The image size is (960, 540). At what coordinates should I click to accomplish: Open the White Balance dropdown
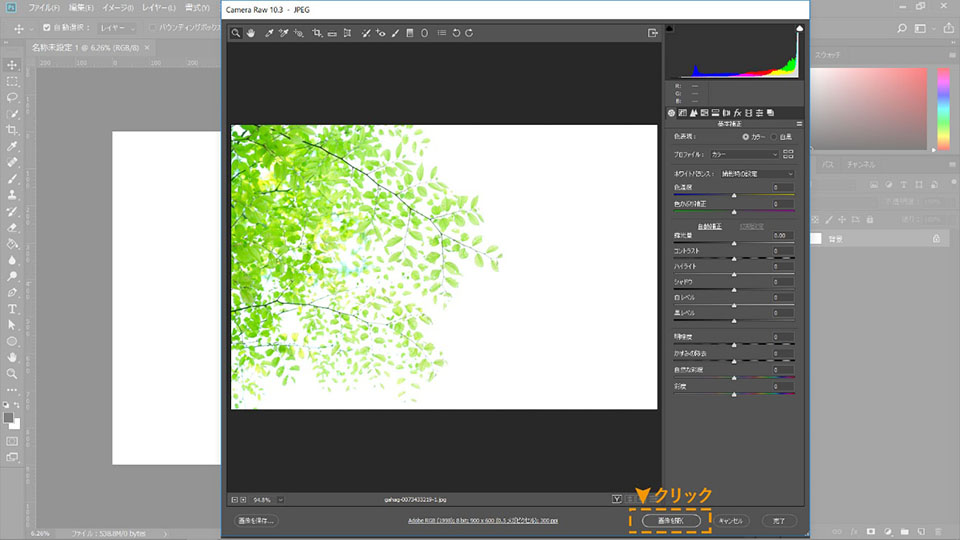click(x=757, y=174)
